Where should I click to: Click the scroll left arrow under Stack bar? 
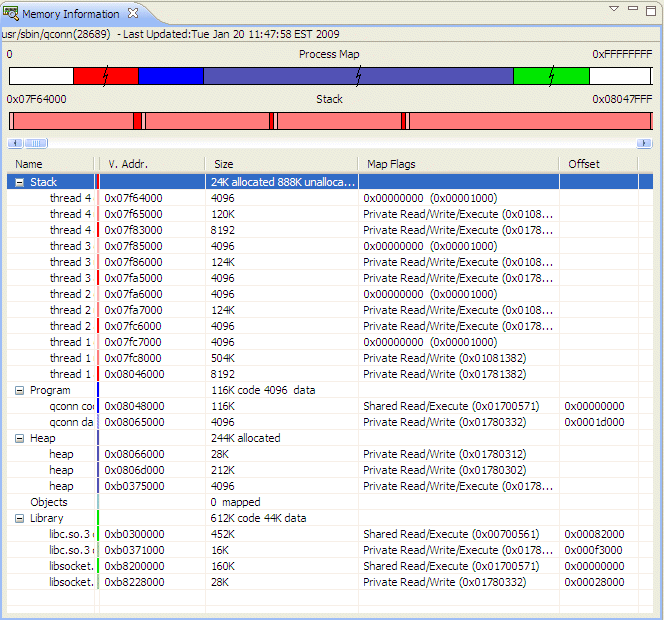pos(13,143)
